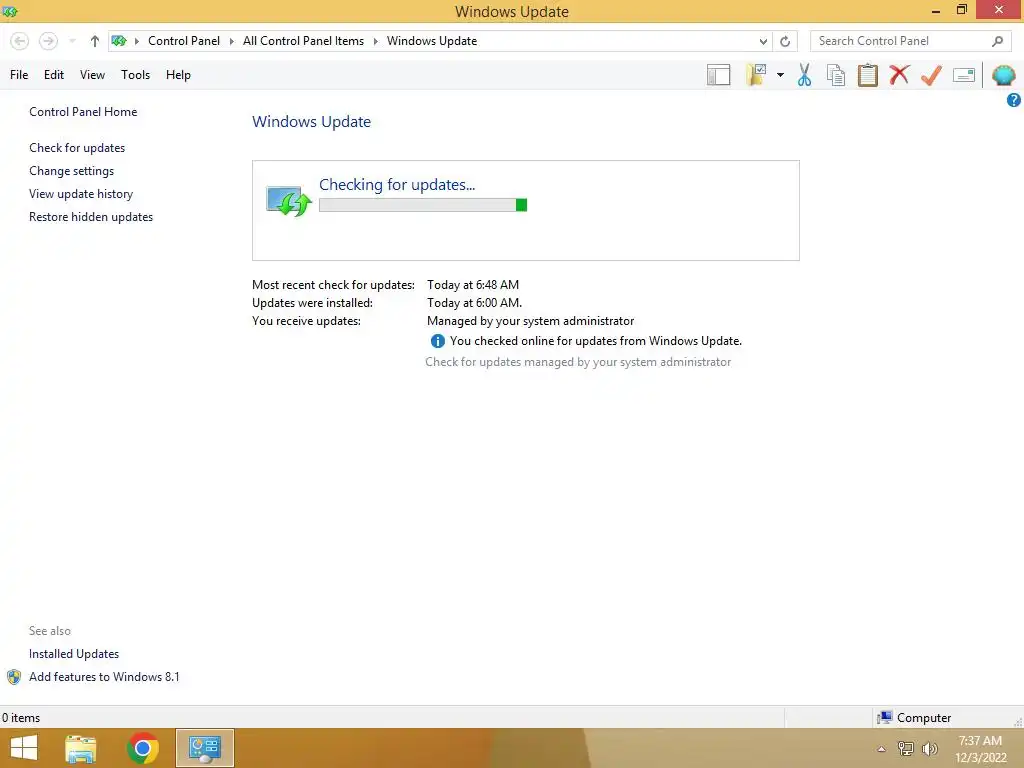This screenshot has width=1024, height=768.
Task: Click Today at 6:48 AM text
Action: (x=473, y=285)
